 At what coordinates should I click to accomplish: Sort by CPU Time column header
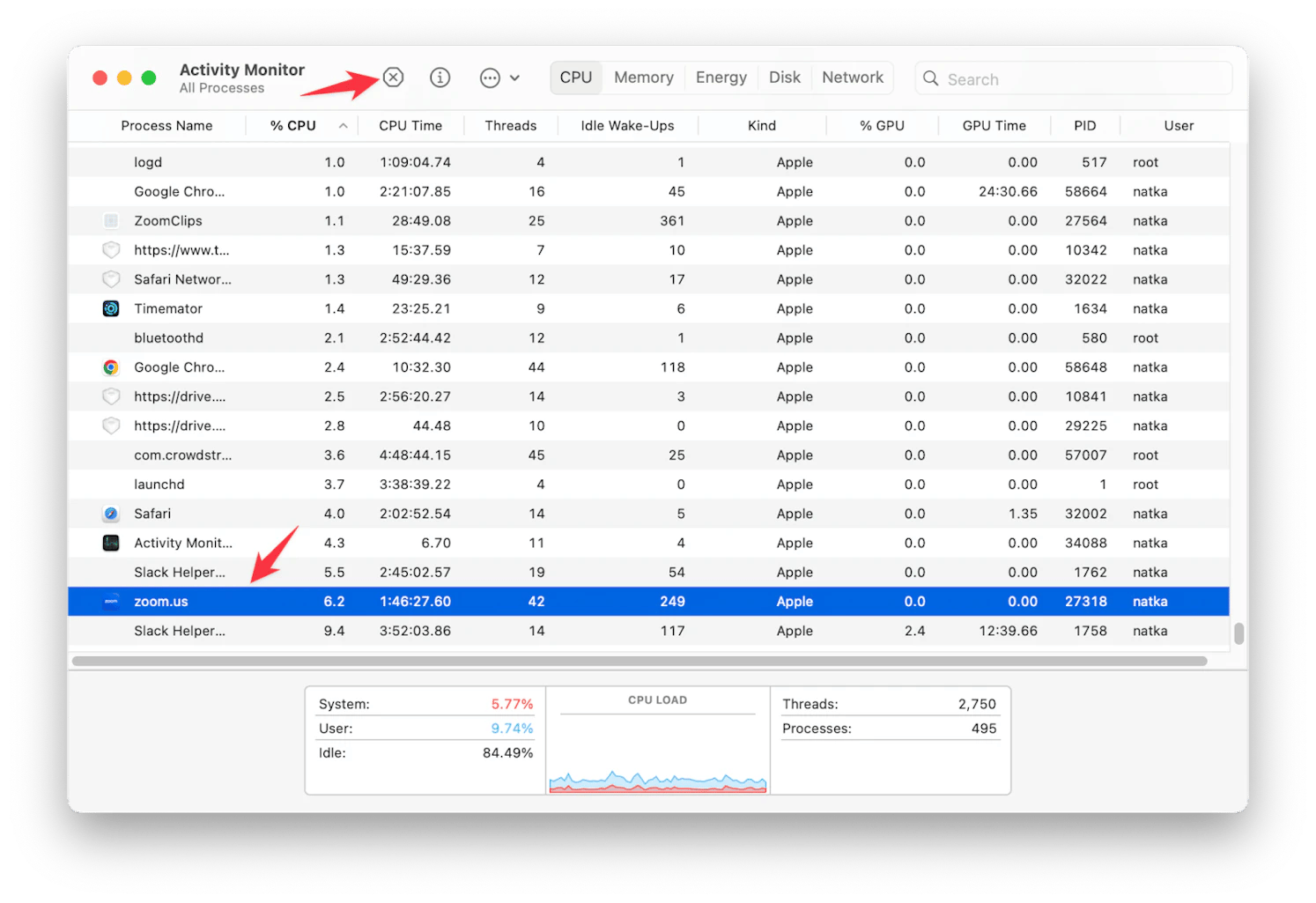pos(410,126)
